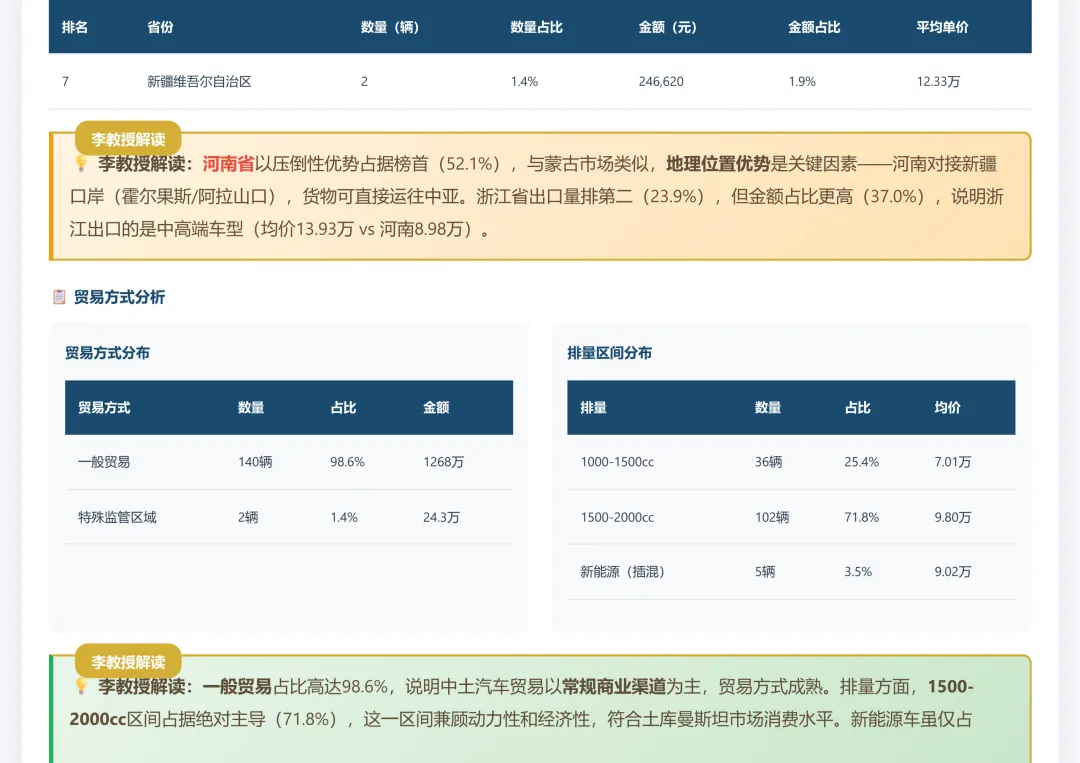Sort the table by 排名 column header

coord(75,27)
